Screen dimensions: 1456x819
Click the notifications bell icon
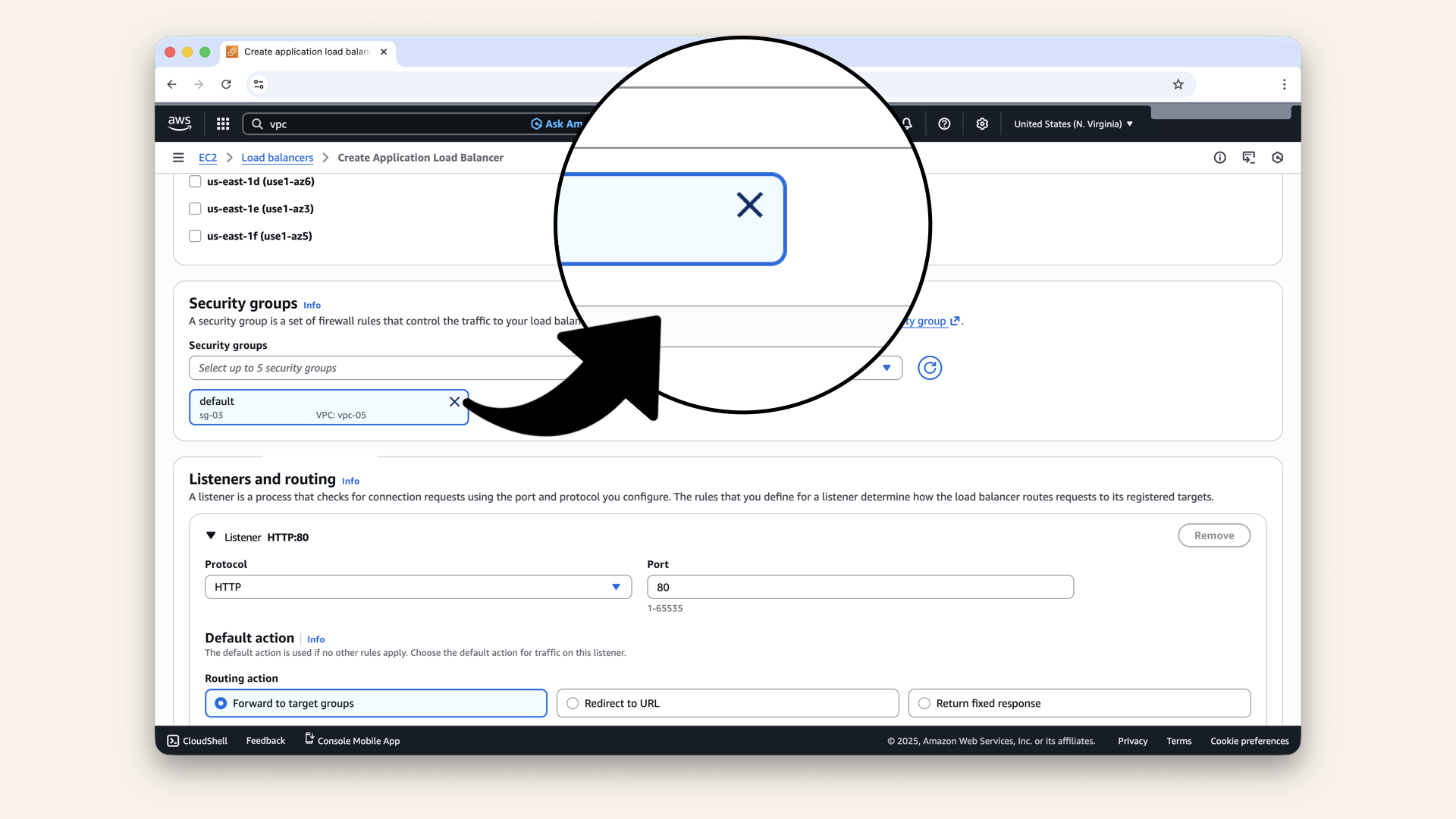(x=907, y=124)
